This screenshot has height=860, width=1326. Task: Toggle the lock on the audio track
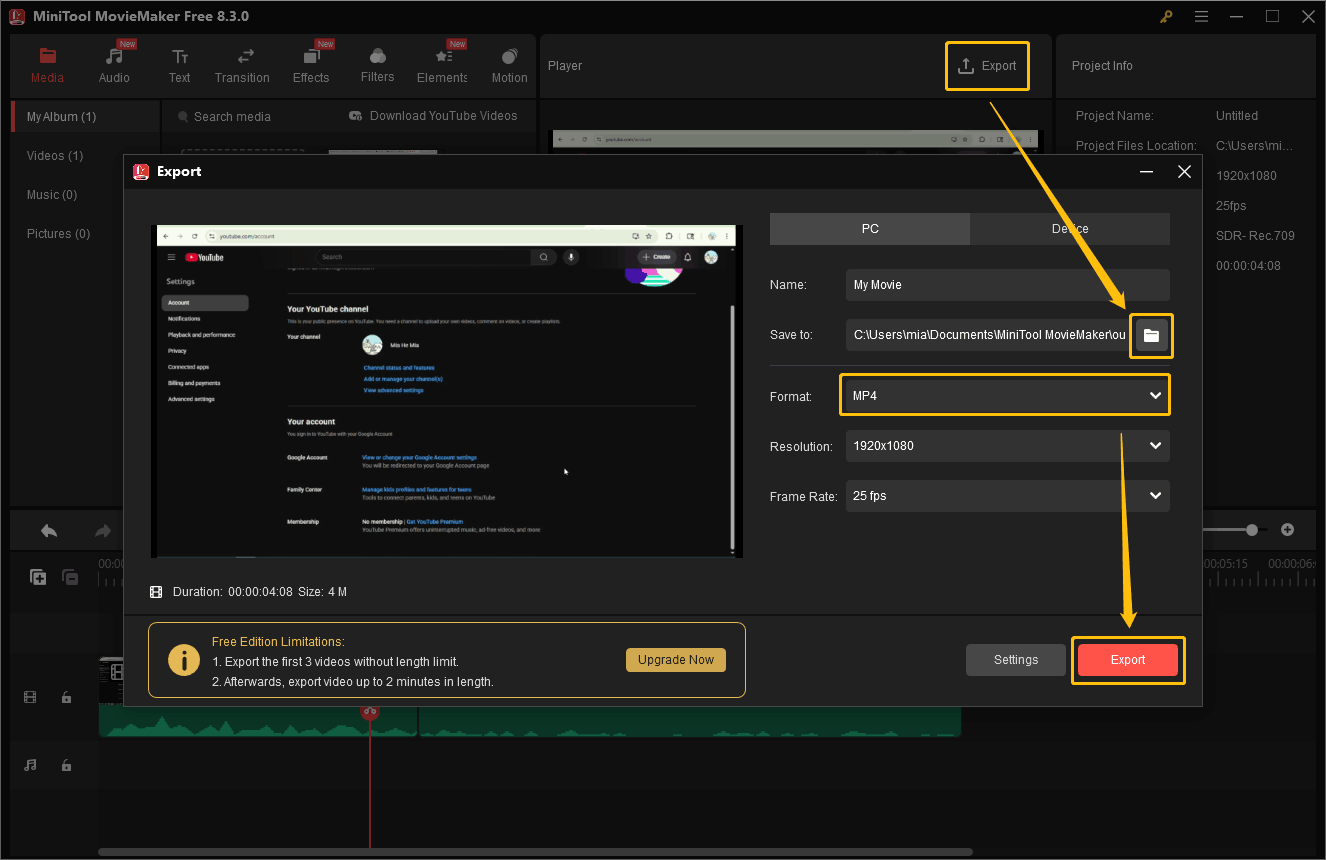(66, 765)
